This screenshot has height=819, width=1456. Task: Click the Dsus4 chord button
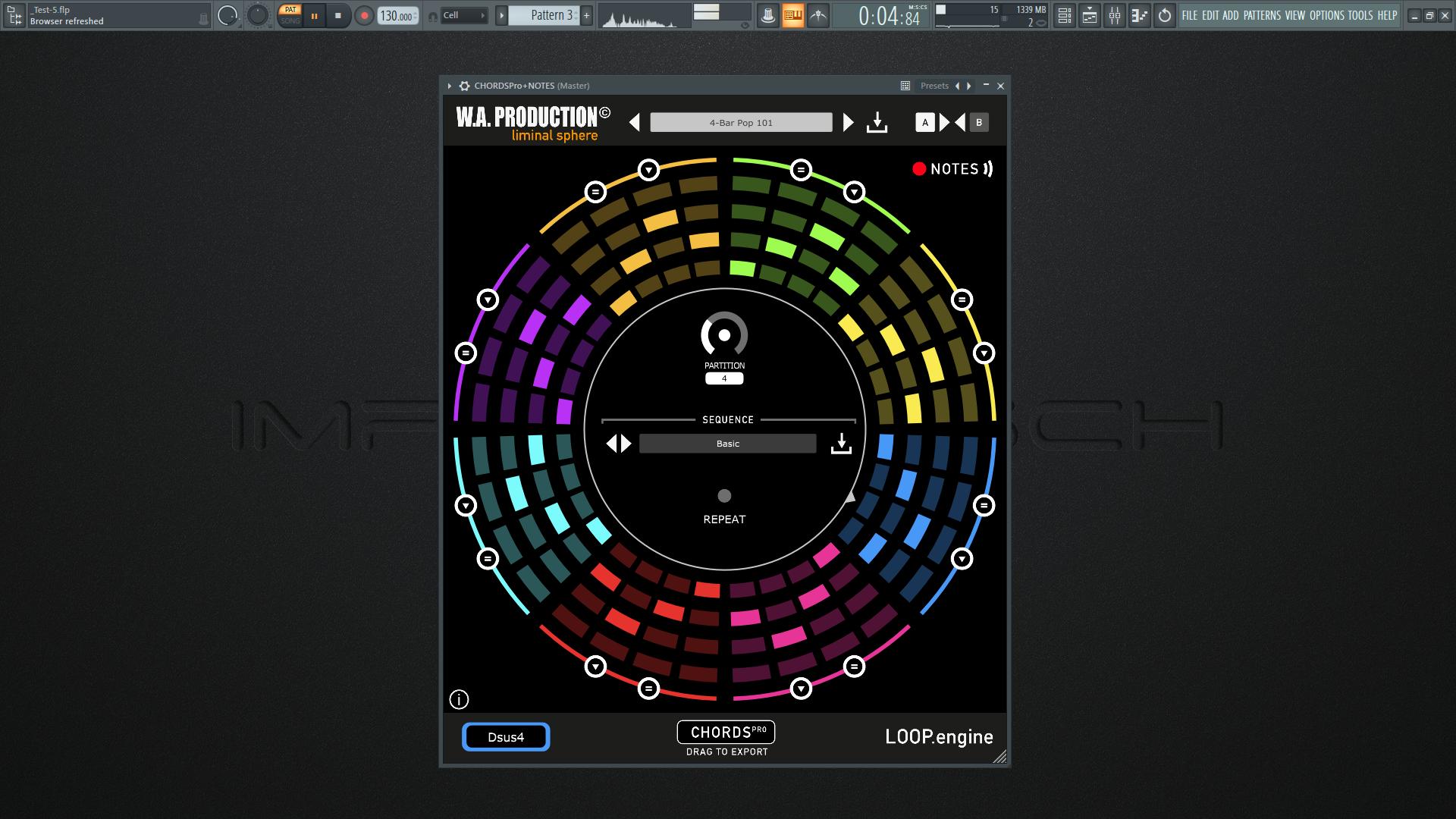click(x=506, y=737)
